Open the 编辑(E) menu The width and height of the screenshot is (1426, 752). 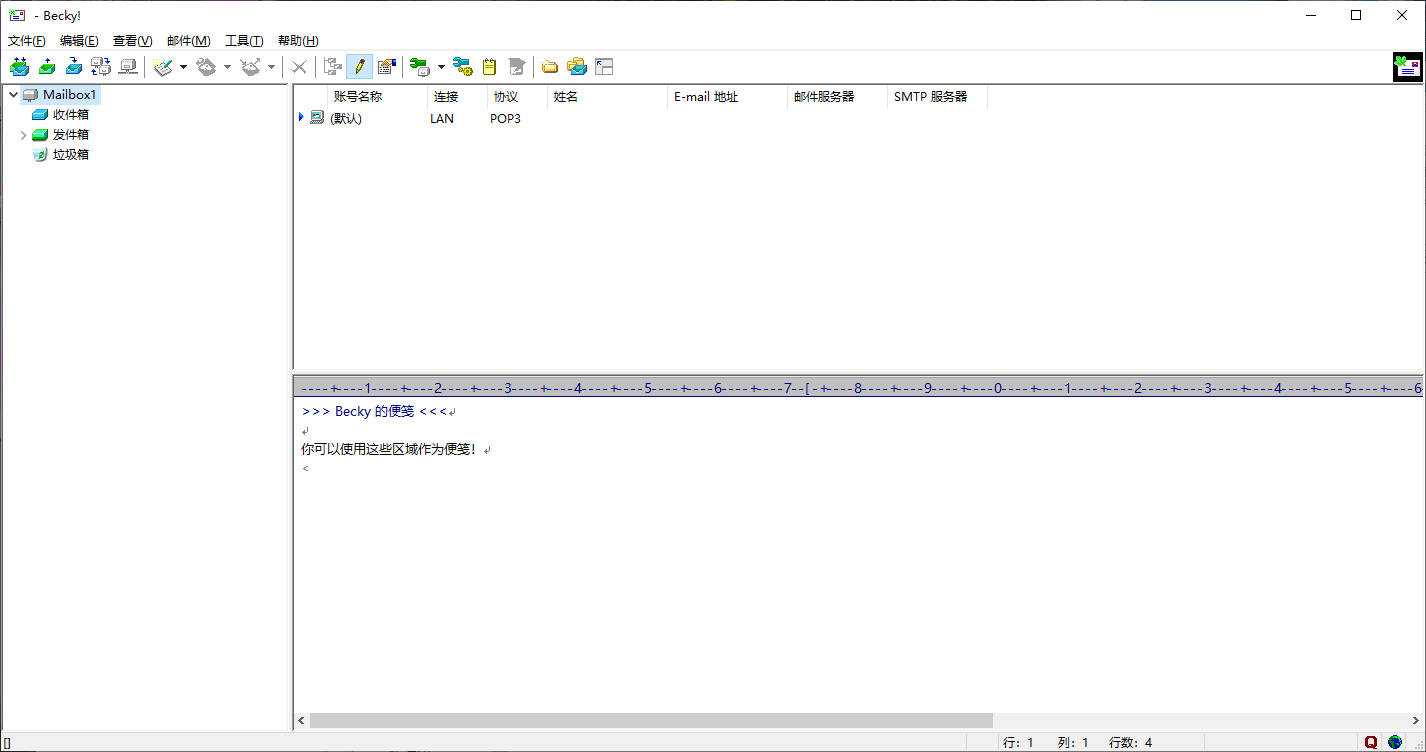click(x=79, y=41)
